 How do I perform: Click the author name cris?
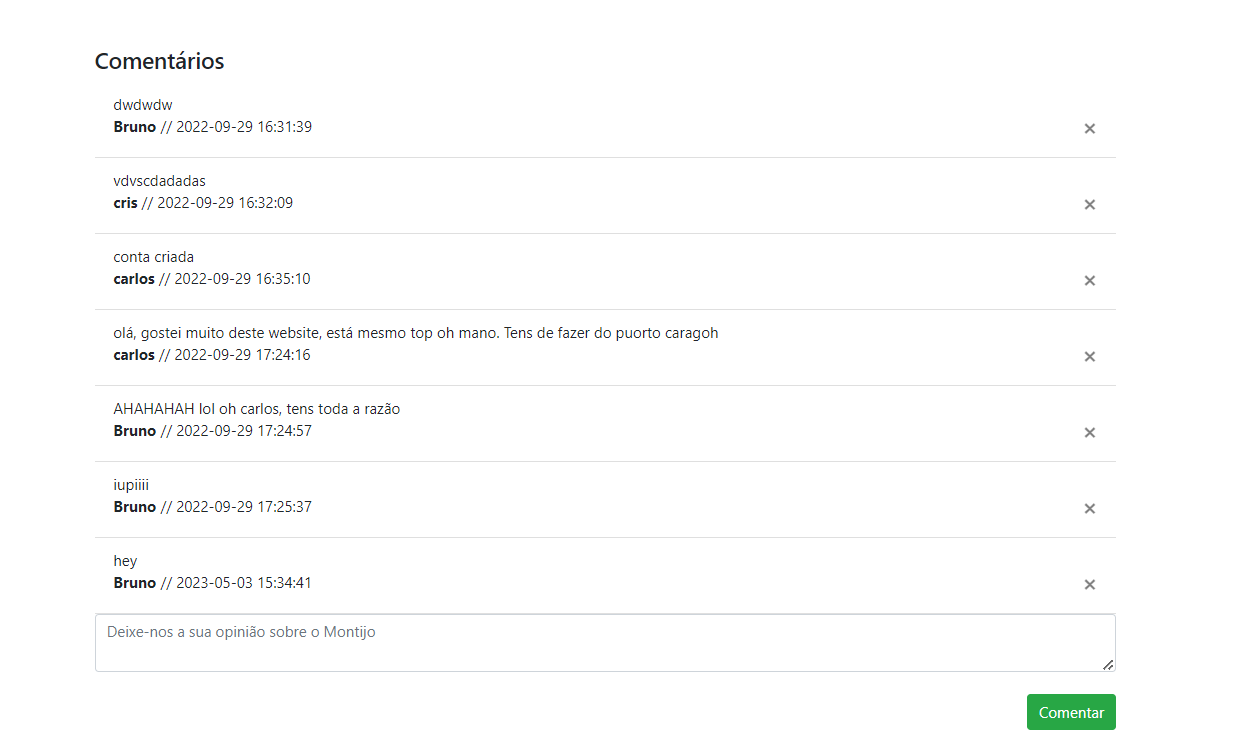click(124, 202)
